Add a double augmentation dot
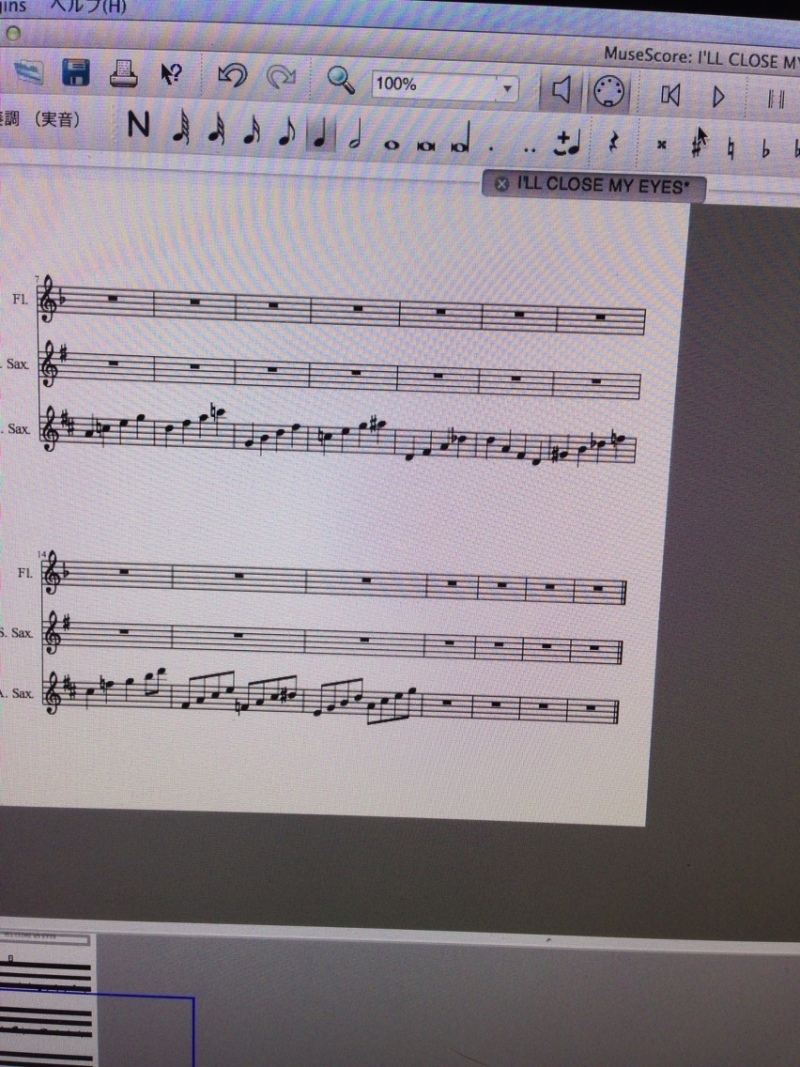 pyautogui.click(x=530, y=150)
